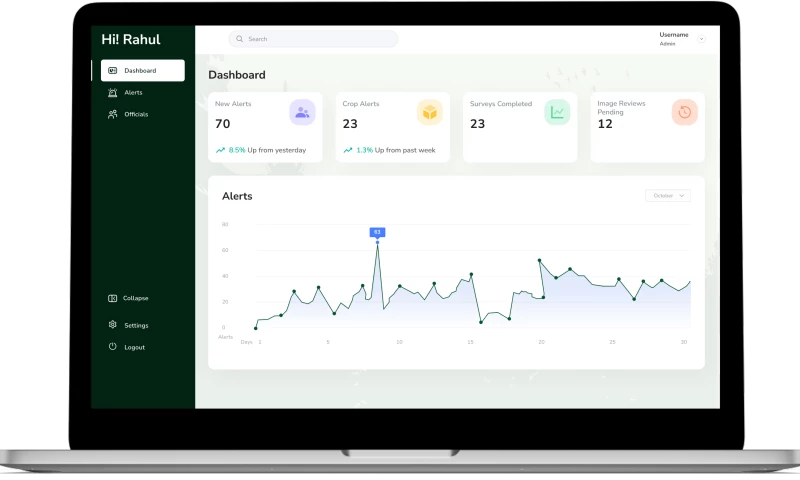Image resolution: width=800 pixels, height=480 pixels.
Task: Click the Dashboard monitor icon
Action: [113, 70]
